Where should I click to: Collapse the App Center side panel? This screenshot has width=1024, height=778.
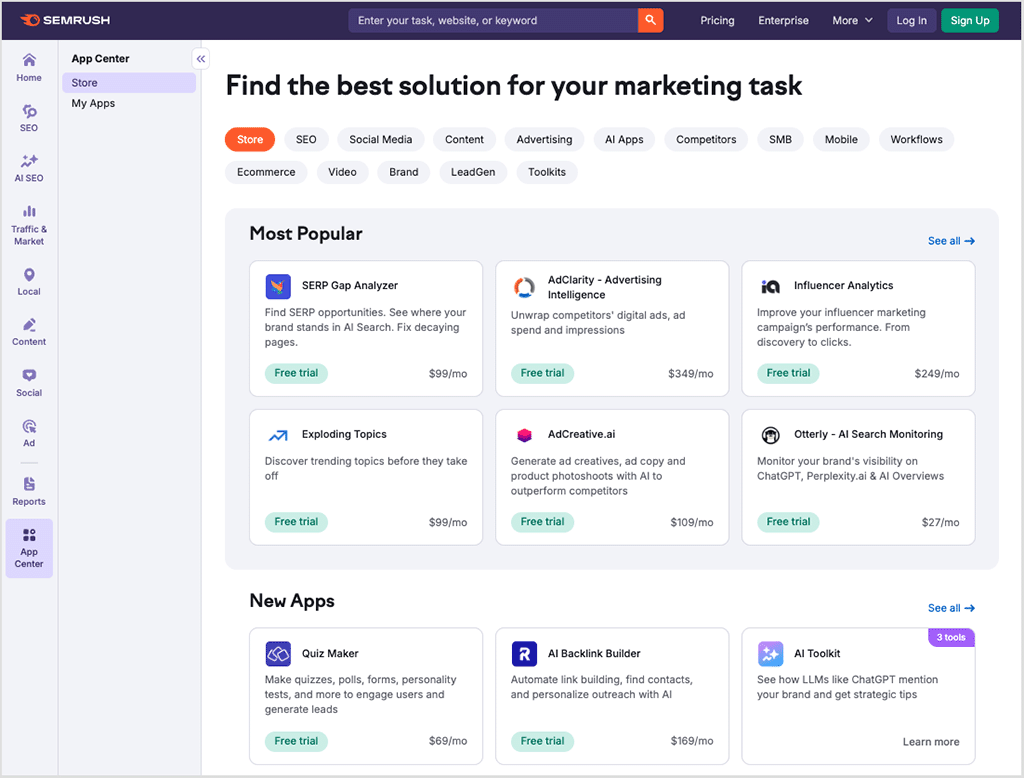(x=200, y=59)
